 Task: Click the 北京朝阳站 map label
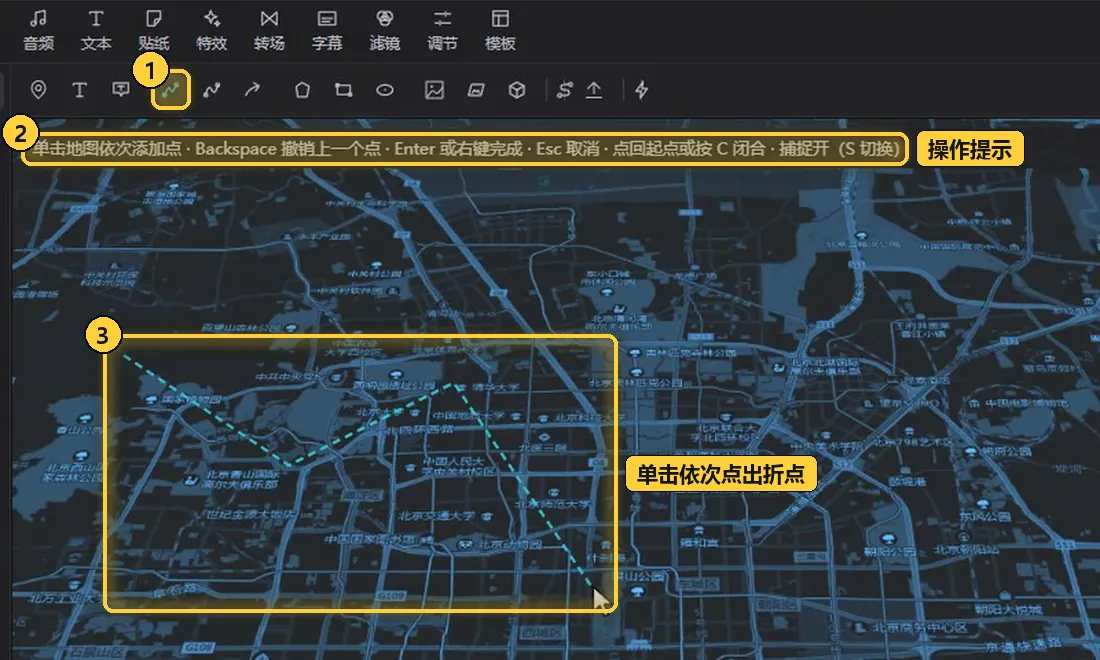pos(966,551)
